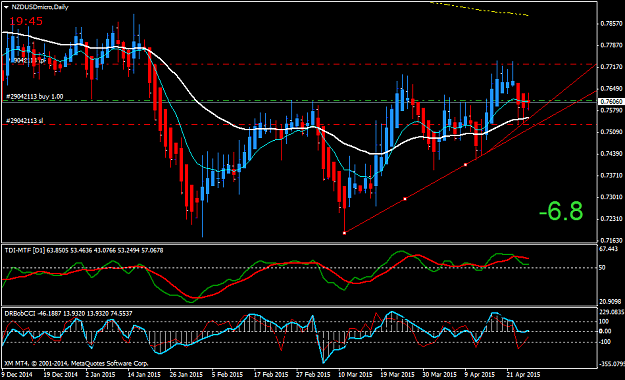Select the #29042113 buy 1.00 order label

click(x=35, y=96)
